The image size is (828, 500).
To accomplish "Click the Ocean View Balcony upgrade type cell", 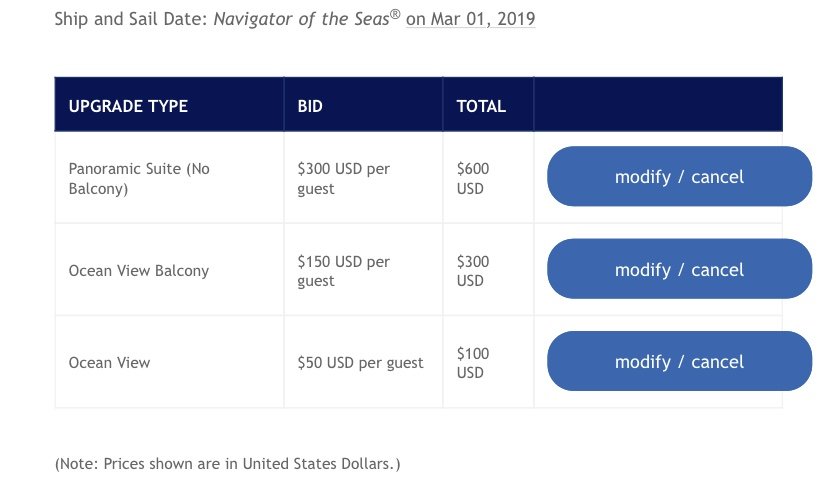I will (139, 271).
